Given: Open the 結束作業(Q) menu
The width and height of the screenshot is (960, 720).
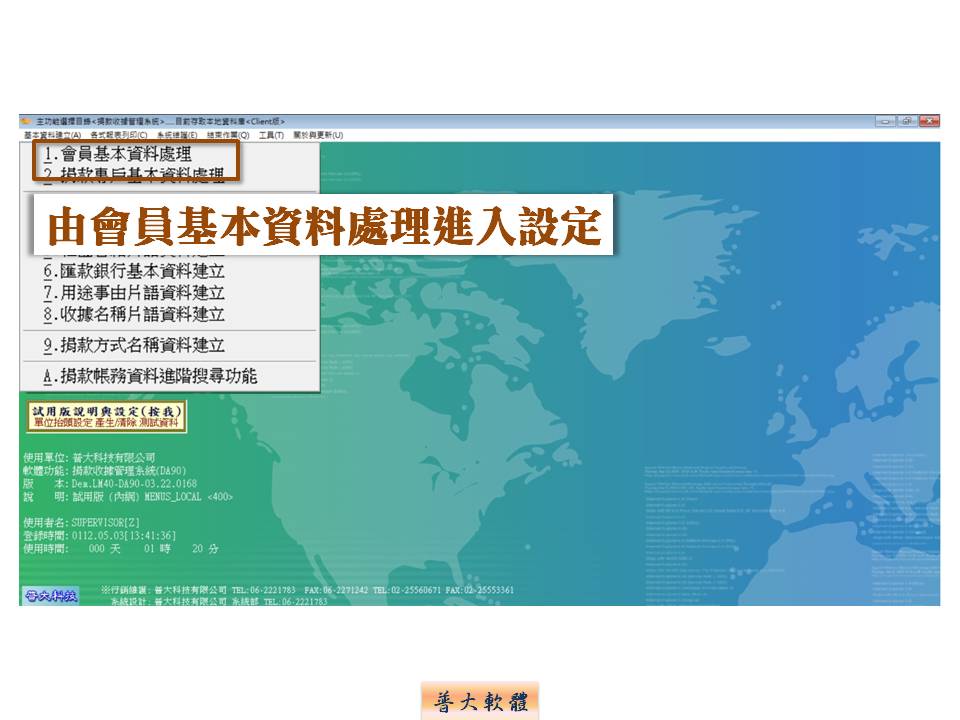Looking at the screenshot, I should 228,135.
